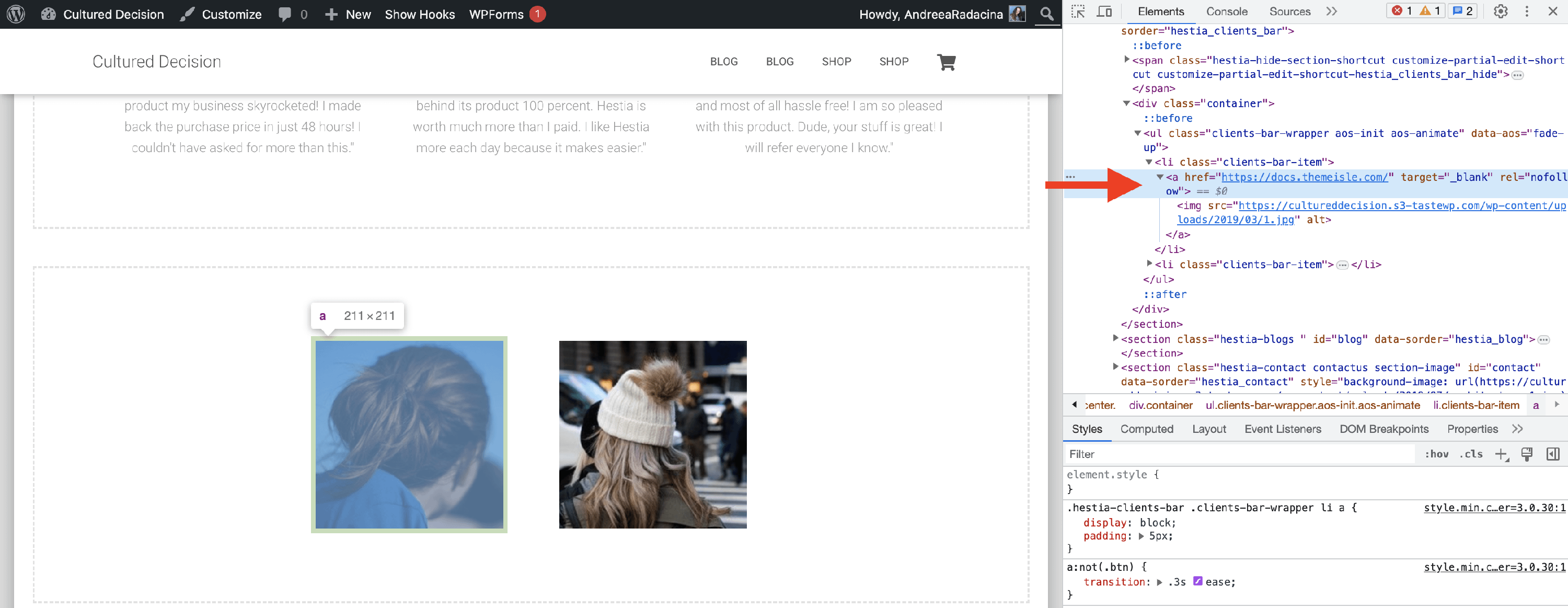This screenshot has height=608, width=1568.
Task: Switch to the Console tab
Action: (1227, 12)
